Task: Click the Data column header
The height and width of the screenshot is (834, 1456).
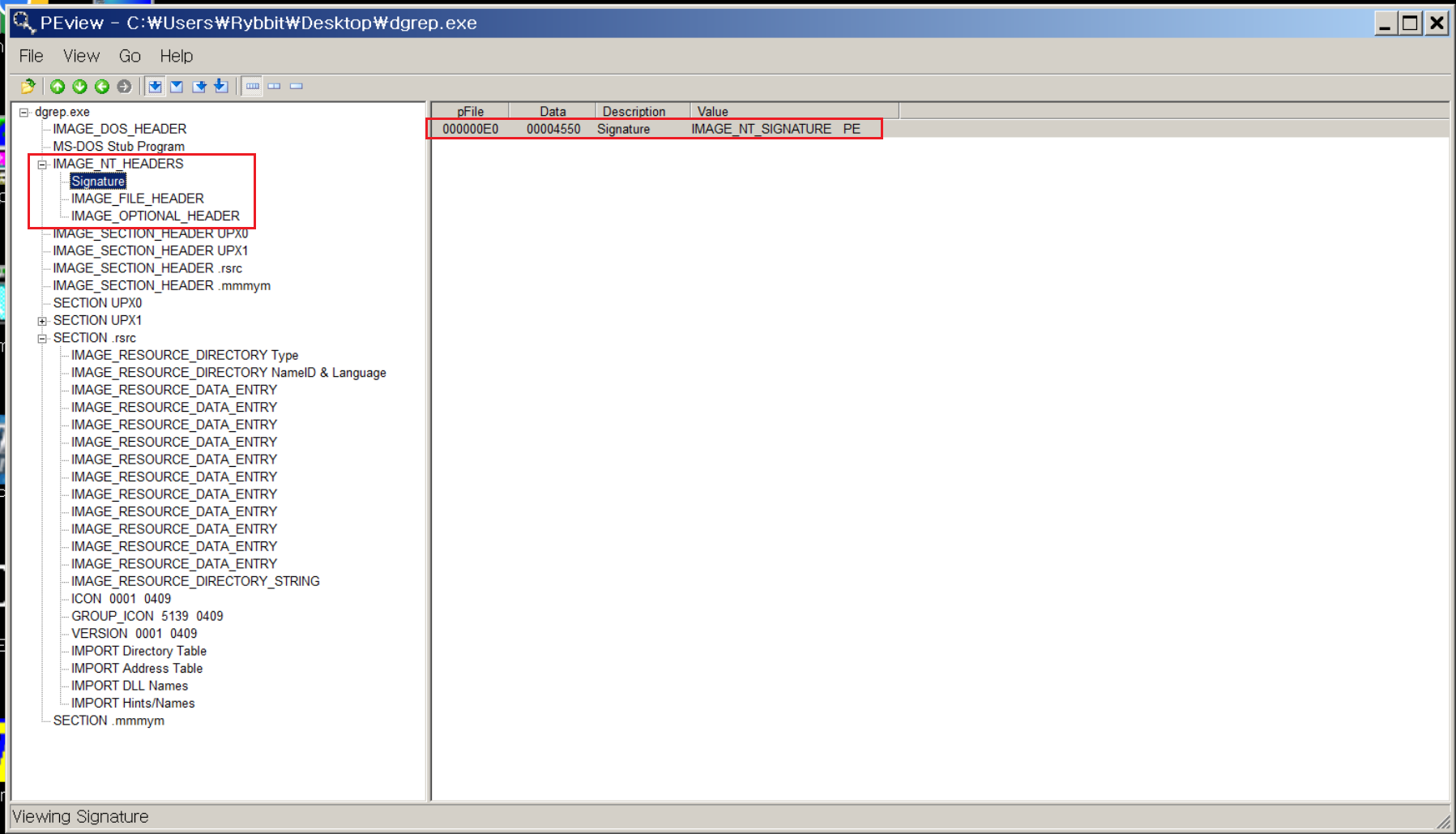Action: [x=553, y=111]
